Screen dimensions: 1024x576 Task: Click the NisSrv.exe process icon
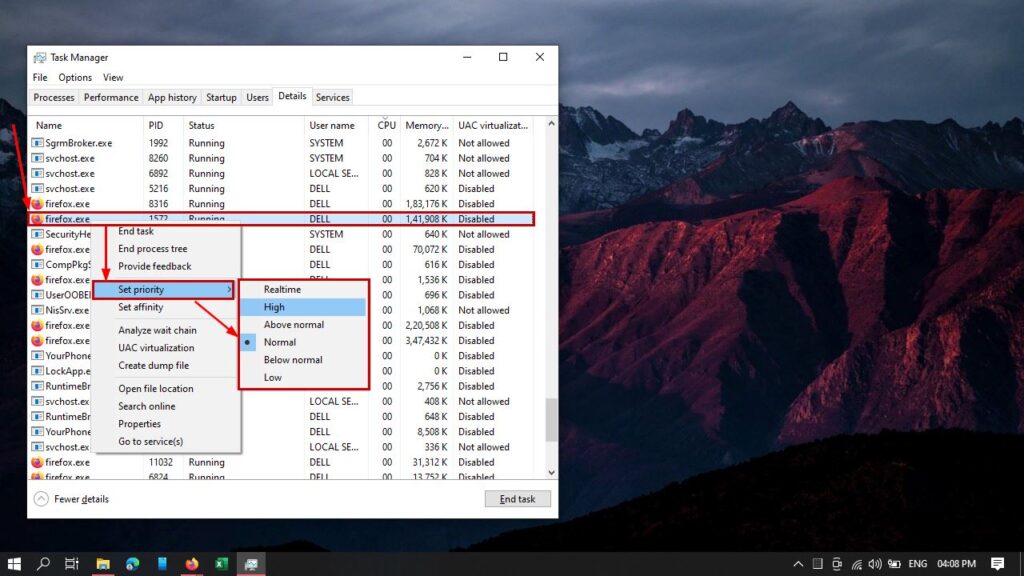point(37,310)
